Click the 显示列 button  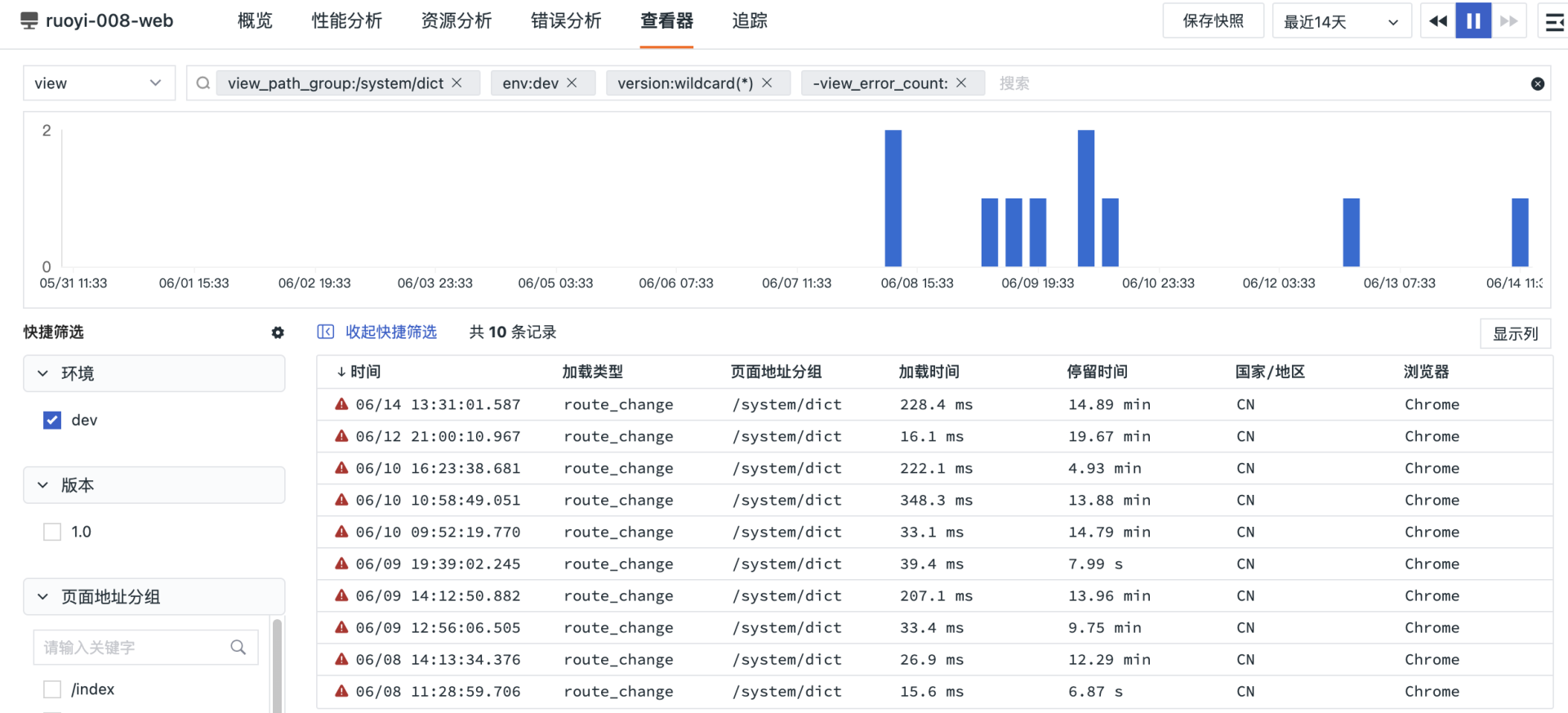pos(1515,333)
